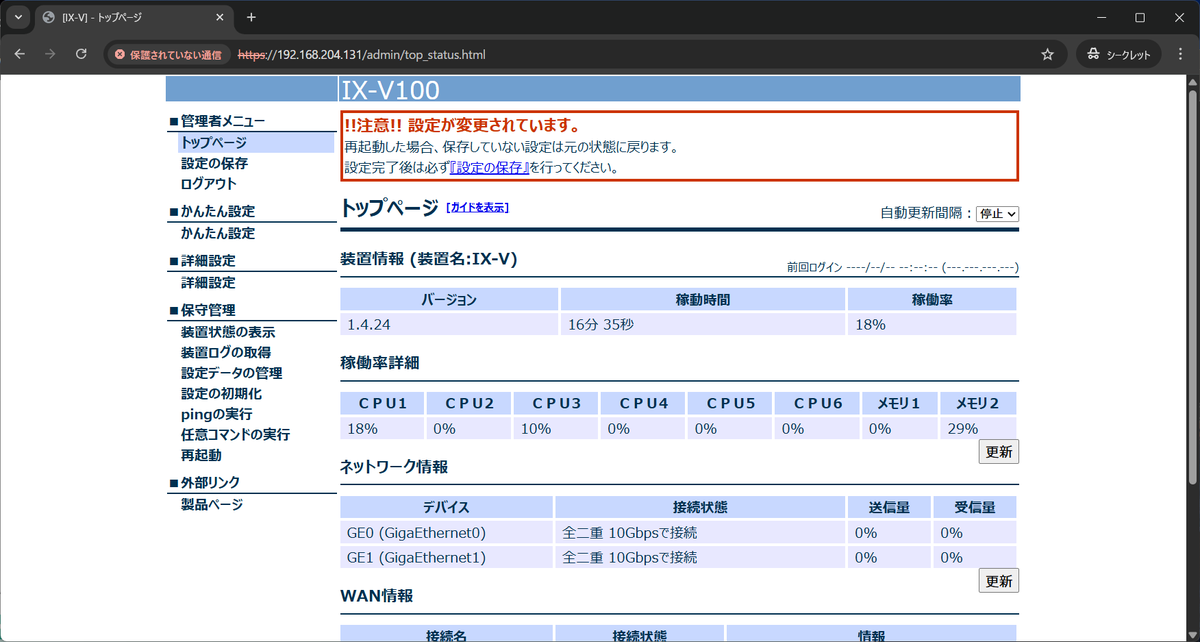Screen dimensions: 1200x642
Task: Open a new tab with plus icon
Action: click(x=251, y=17)
